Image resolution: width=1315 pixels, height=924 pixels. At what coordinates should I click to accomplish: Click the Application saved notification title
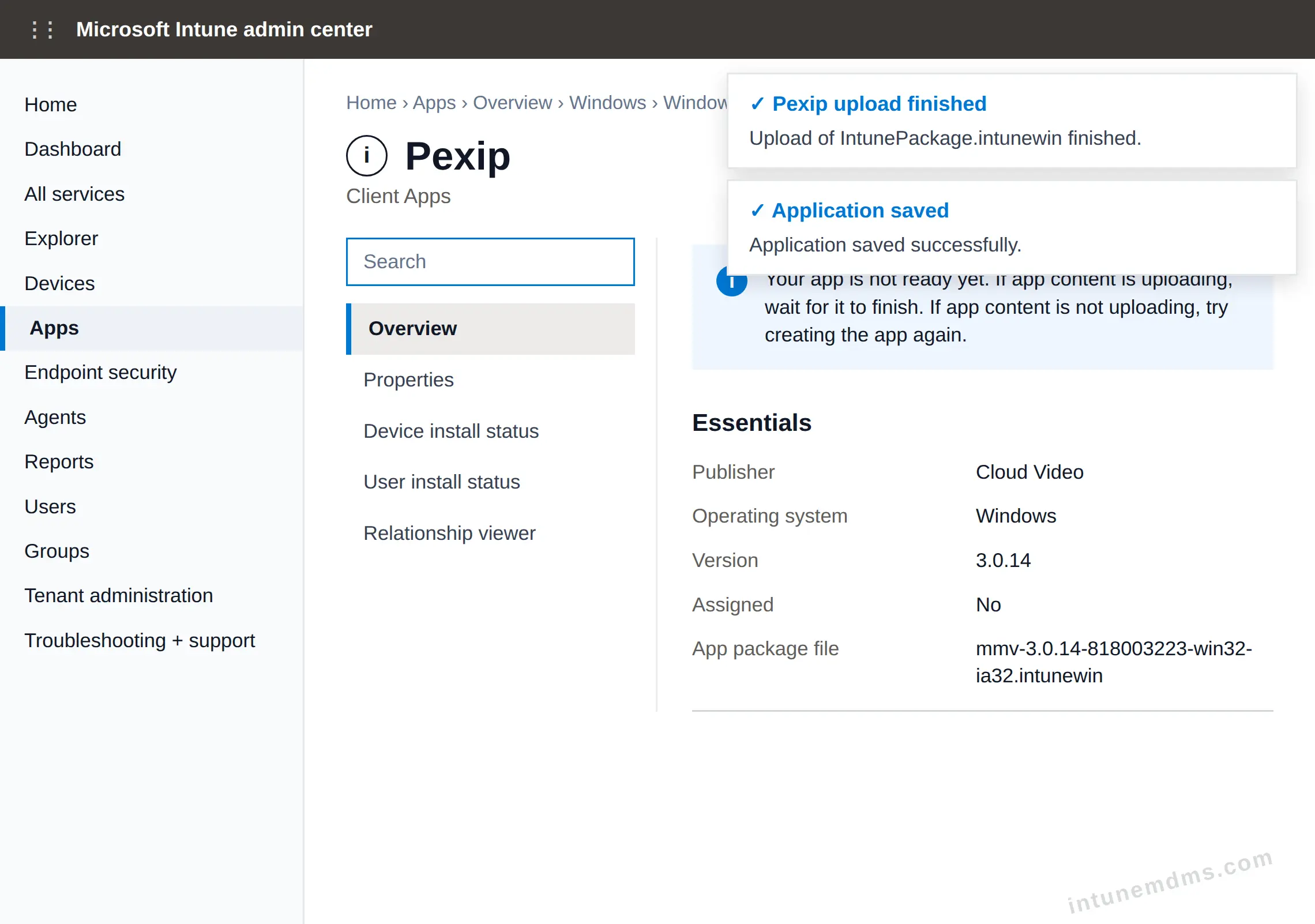click(861, 210)
